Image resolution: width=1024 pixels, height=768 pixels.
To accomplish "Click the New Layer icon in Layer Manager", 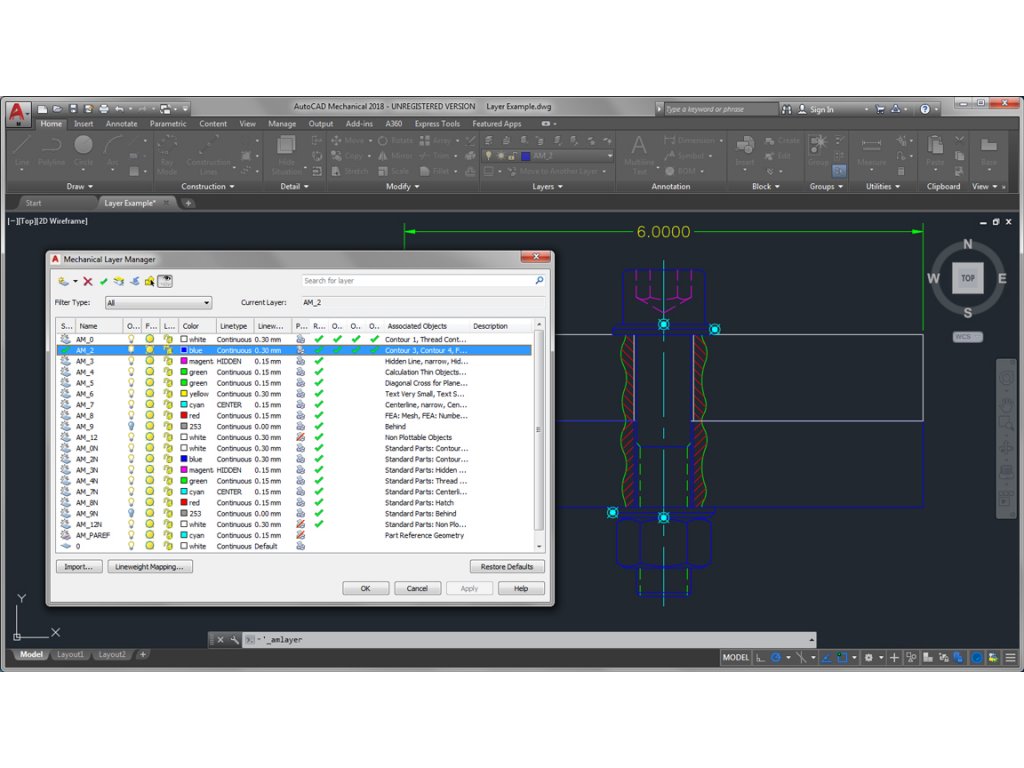I will pos(63,281).
